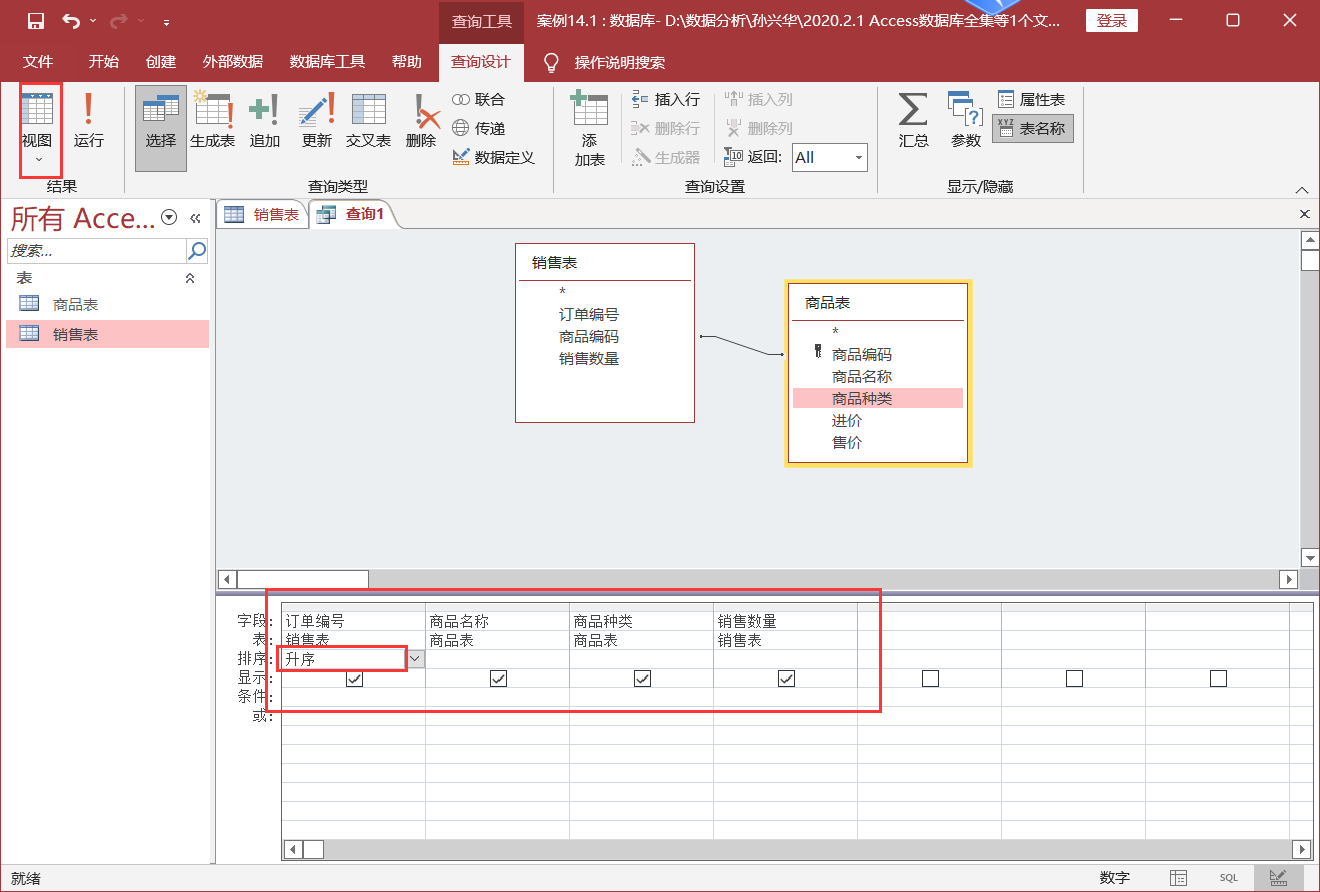Collapse the ribbon with caret arrow
Image resolution: width=1320 pixels, height=892 pixels.
coord(1301,190)
